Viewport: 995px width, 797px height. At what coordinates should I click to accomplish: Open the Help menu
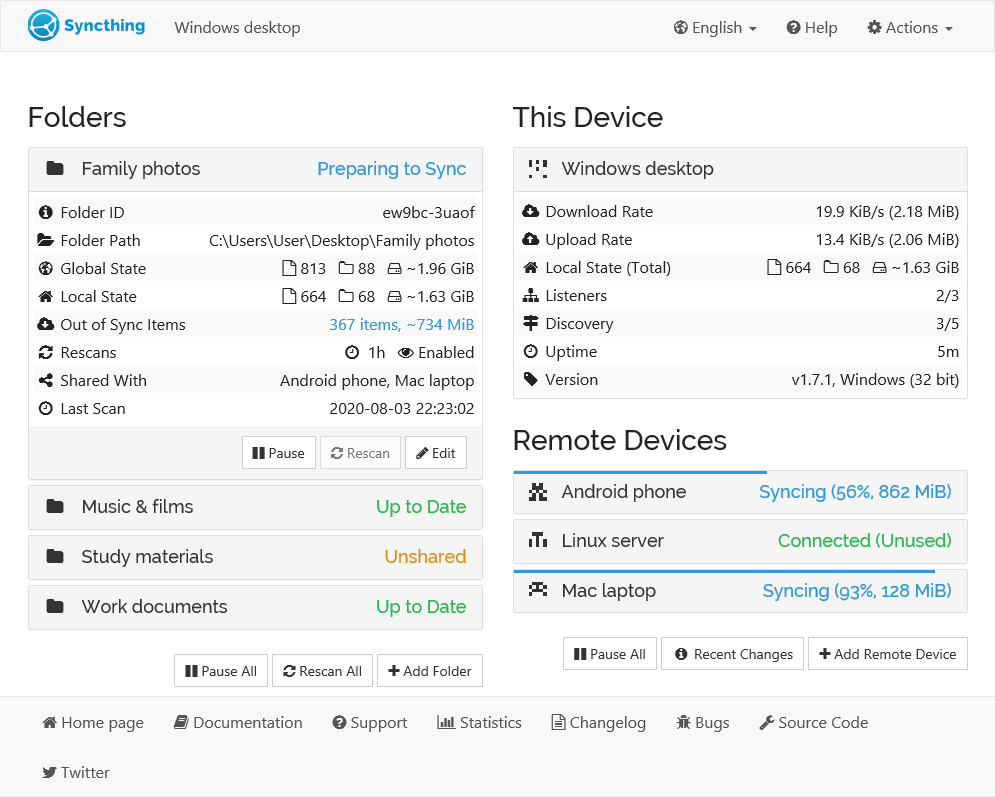pos(811,27)
